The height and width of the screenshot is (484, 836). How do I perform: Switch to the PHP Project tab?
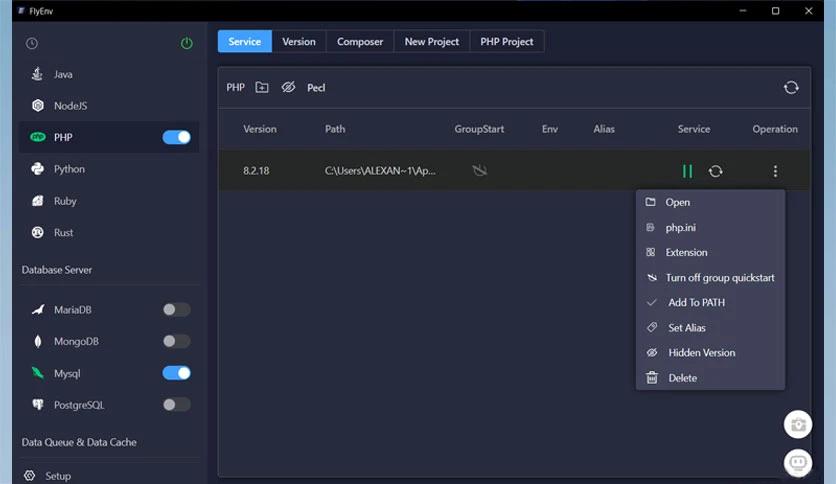point(507,42)
